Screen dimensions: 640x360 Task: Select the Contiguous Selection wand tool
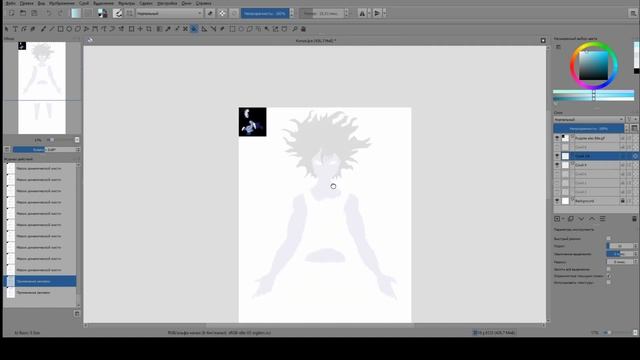[x=267, y=29]
